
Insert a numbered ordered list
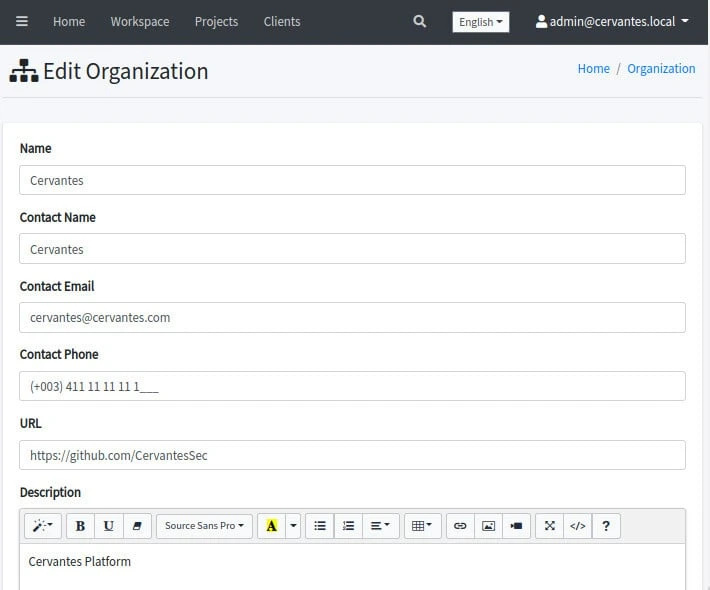point(348,526)
